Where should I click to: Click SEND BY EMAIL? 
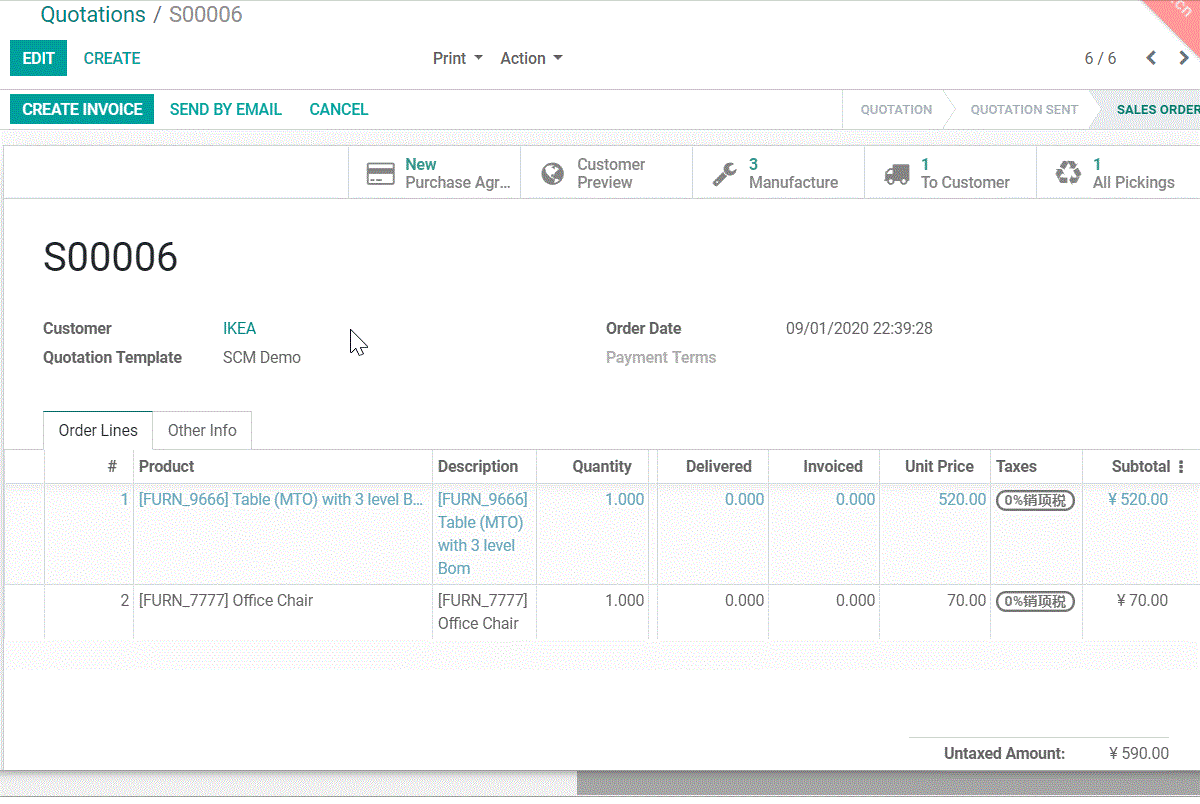(x=226, y=109)
